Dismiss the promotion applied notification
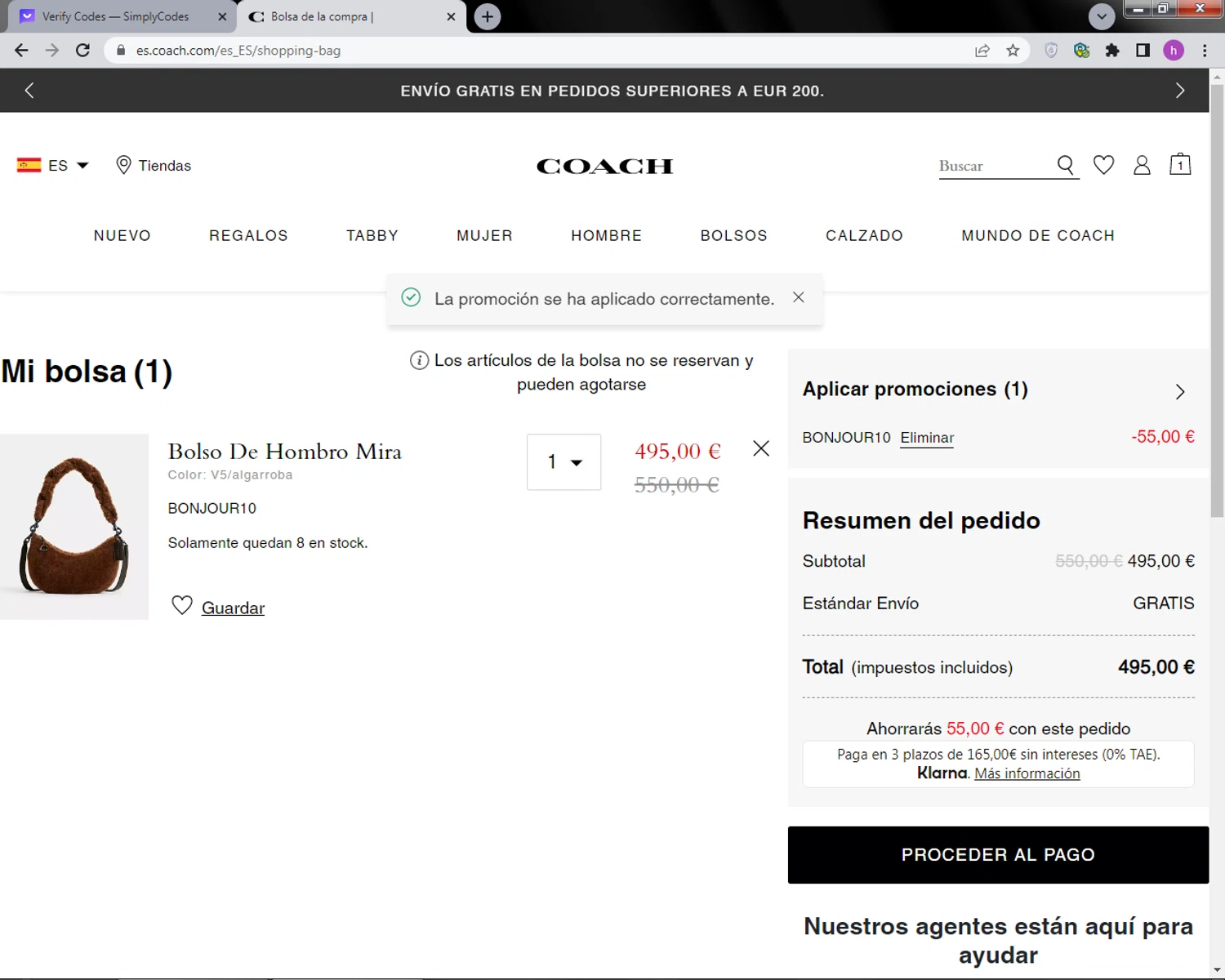This screenshot has height=980, width=1225. coord(799,297)
